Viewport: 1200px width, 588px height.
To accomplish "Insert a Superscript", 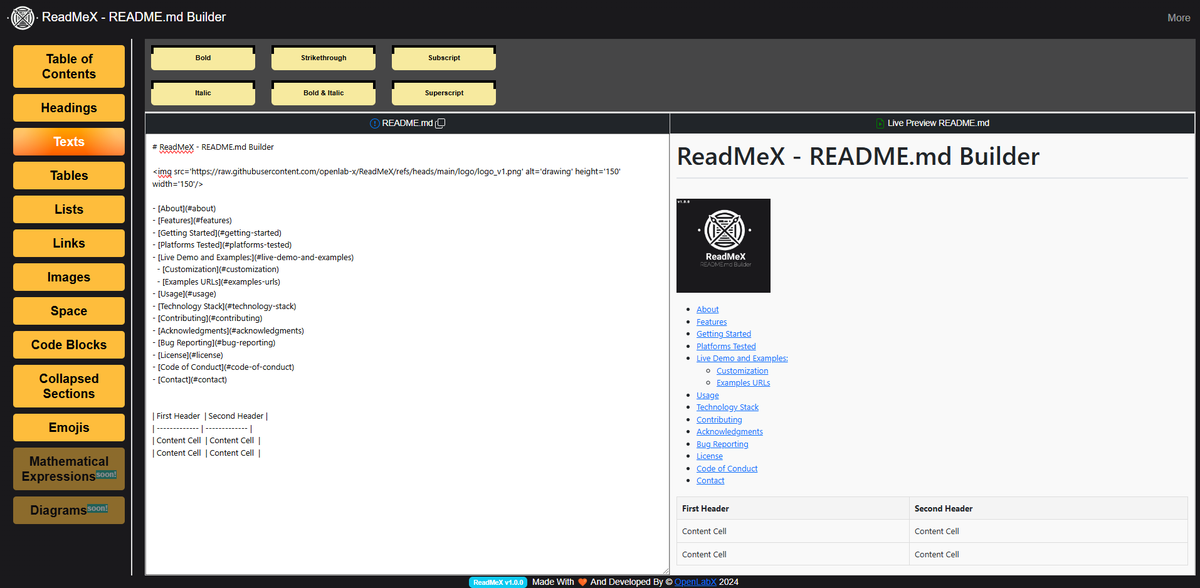I will 443,93.
